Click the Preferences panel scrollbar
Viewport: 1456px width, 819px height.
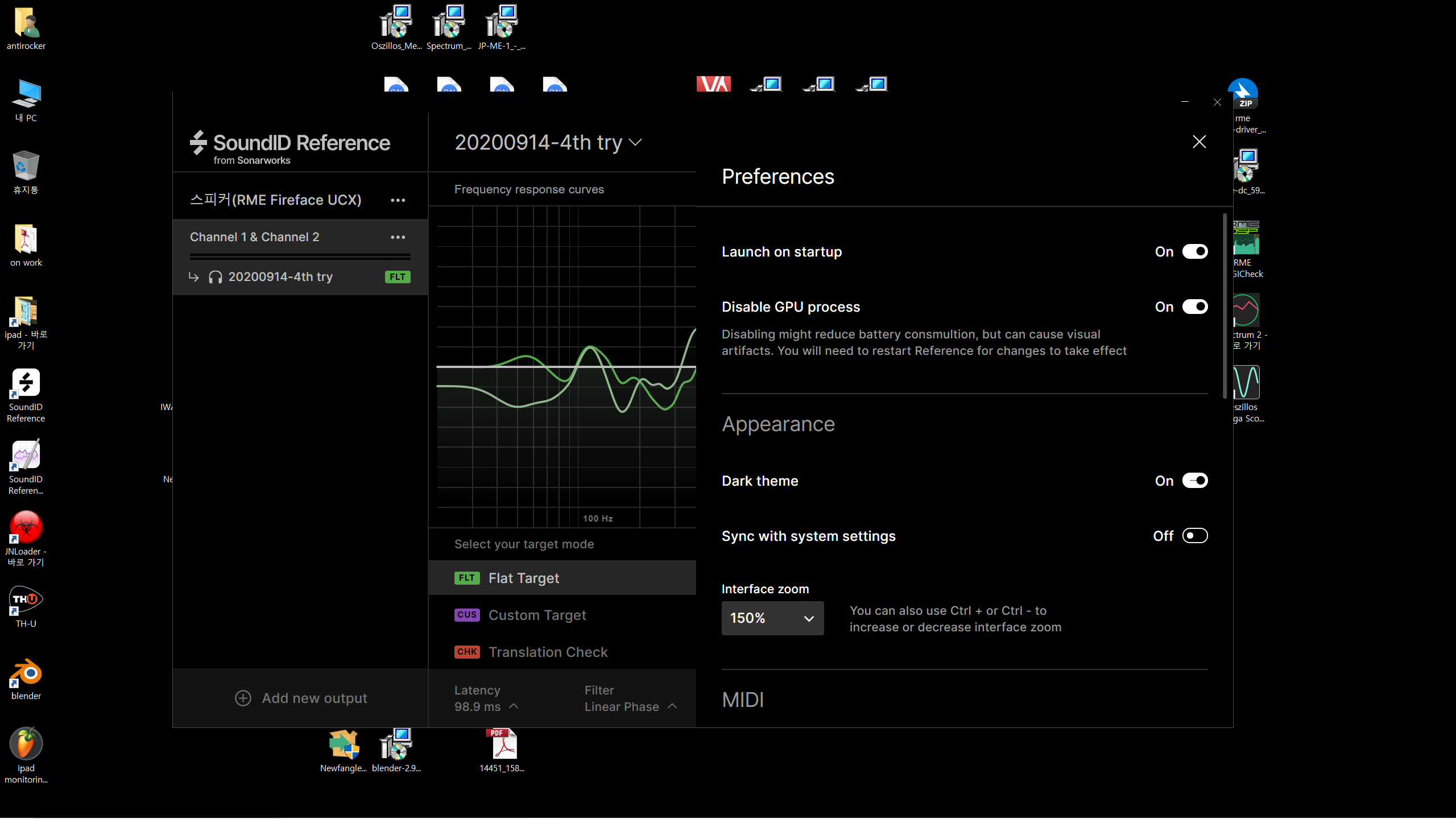click(x=1225, y=306)
